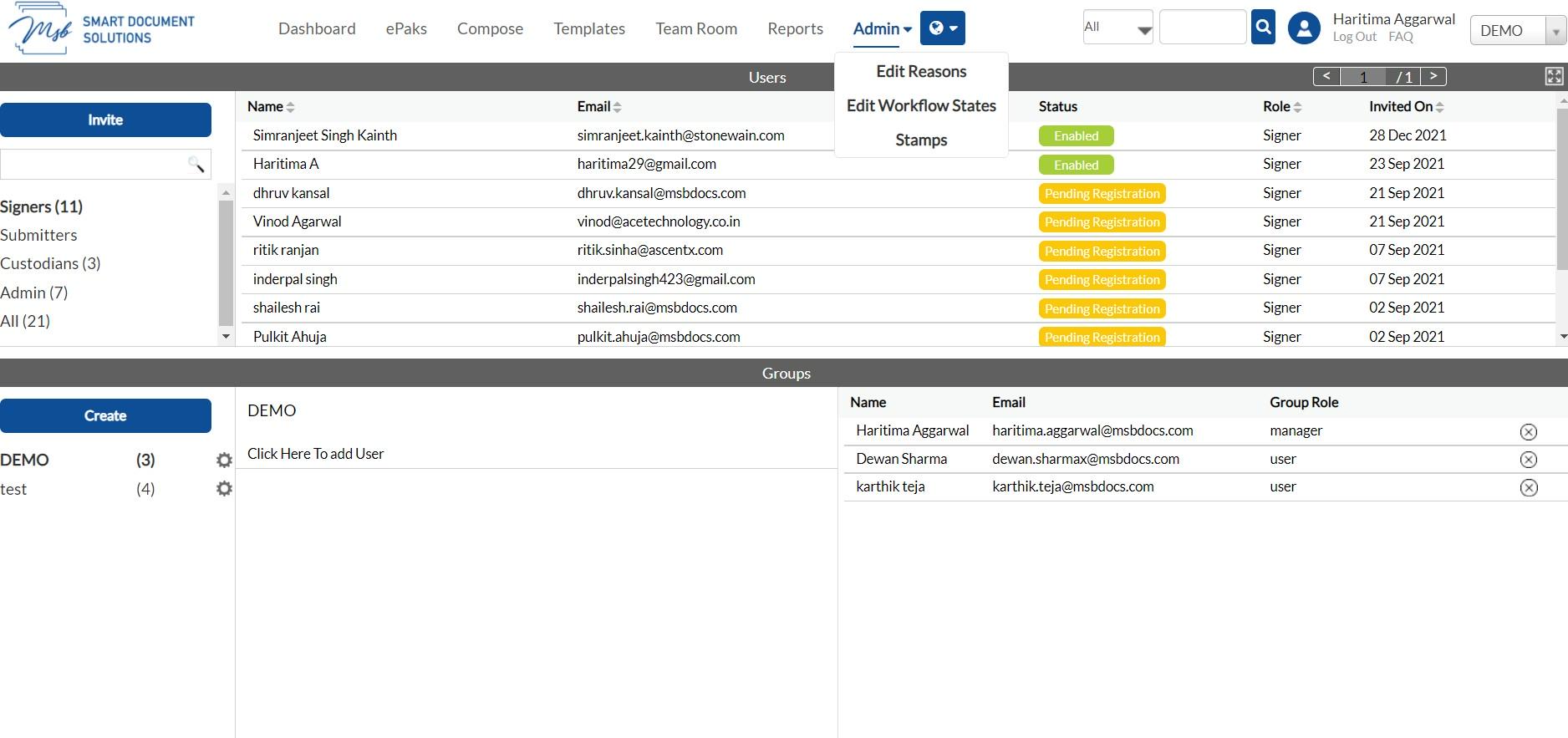Click the fullscreen expand icon in Users bar
The width and height of the screenshot is (1568, 738).
1554,77
